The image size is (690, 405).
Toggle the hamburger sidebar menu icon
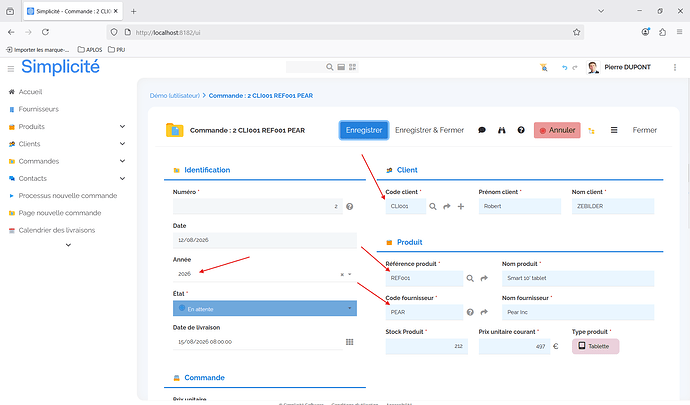pos(11,69)
